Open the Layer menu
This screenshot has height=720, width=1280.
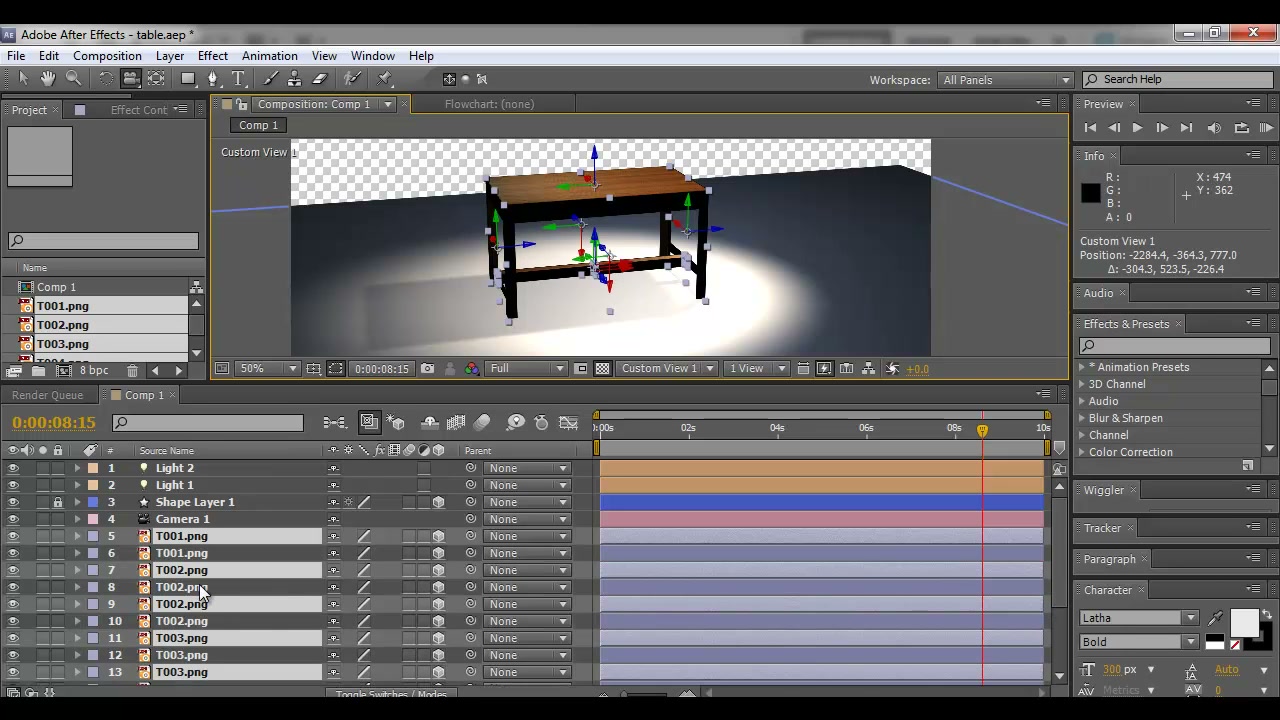point(170,56)
